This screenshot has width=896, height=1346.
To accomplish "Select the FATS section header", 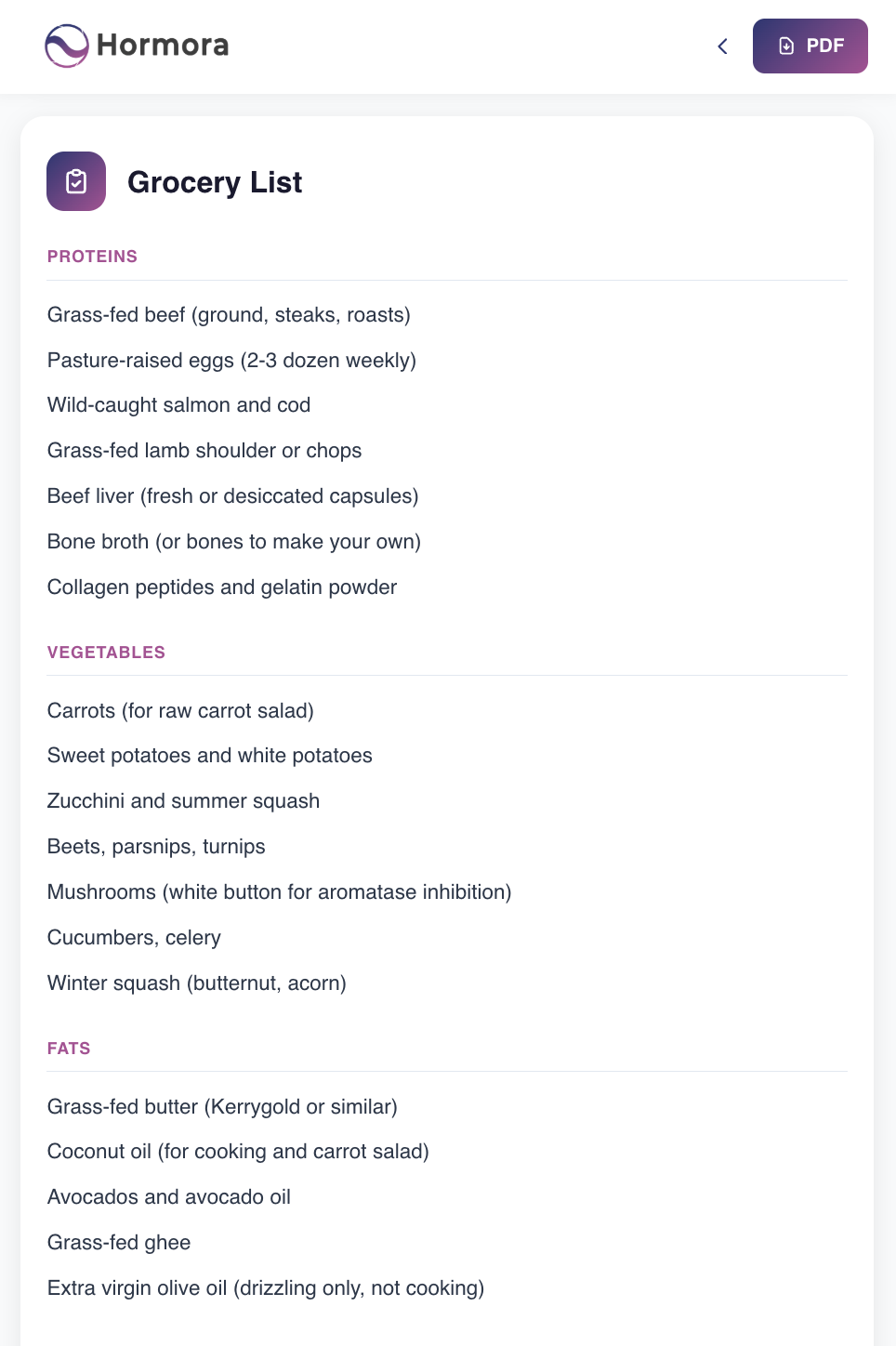I will click(x=69, y=1049).
